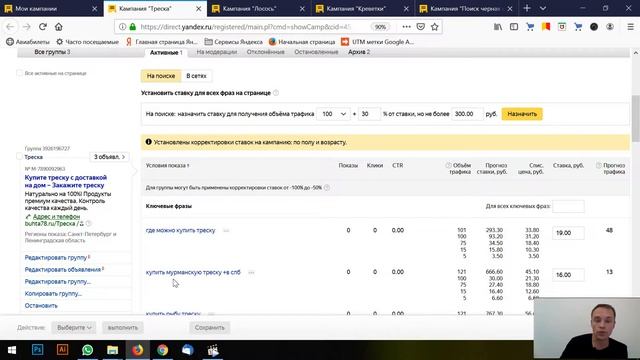Click keyword где можно купить треску
Viewport: 640px width, 360px height.
[180, 230]
